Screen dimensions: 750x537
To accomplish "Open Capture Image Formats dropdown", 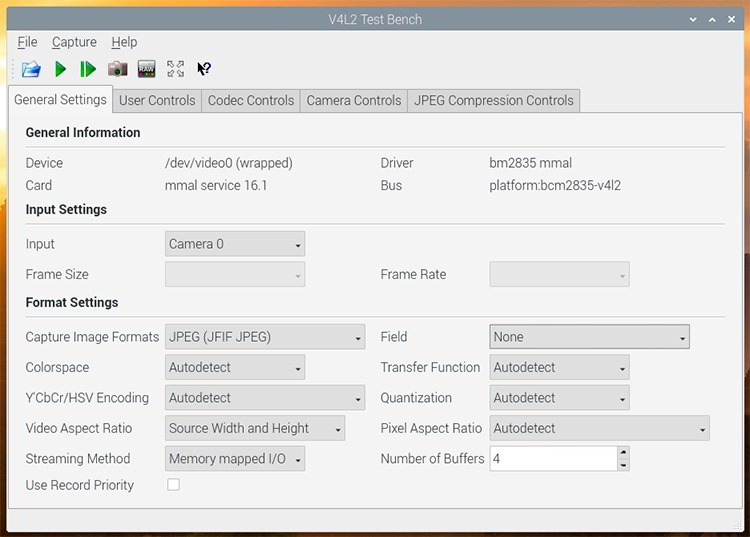I will (x=265, y=337).
